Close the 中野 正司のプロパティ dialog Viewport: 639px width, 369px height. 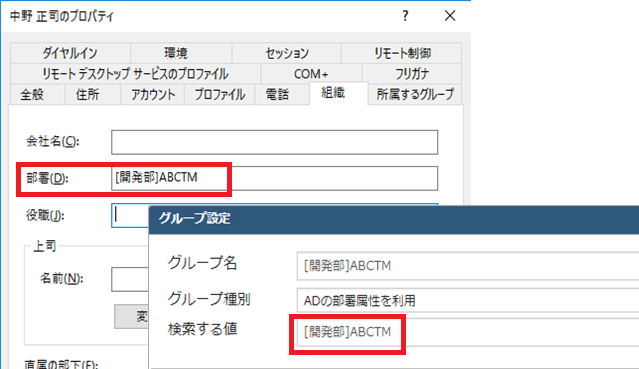(450, 16)
